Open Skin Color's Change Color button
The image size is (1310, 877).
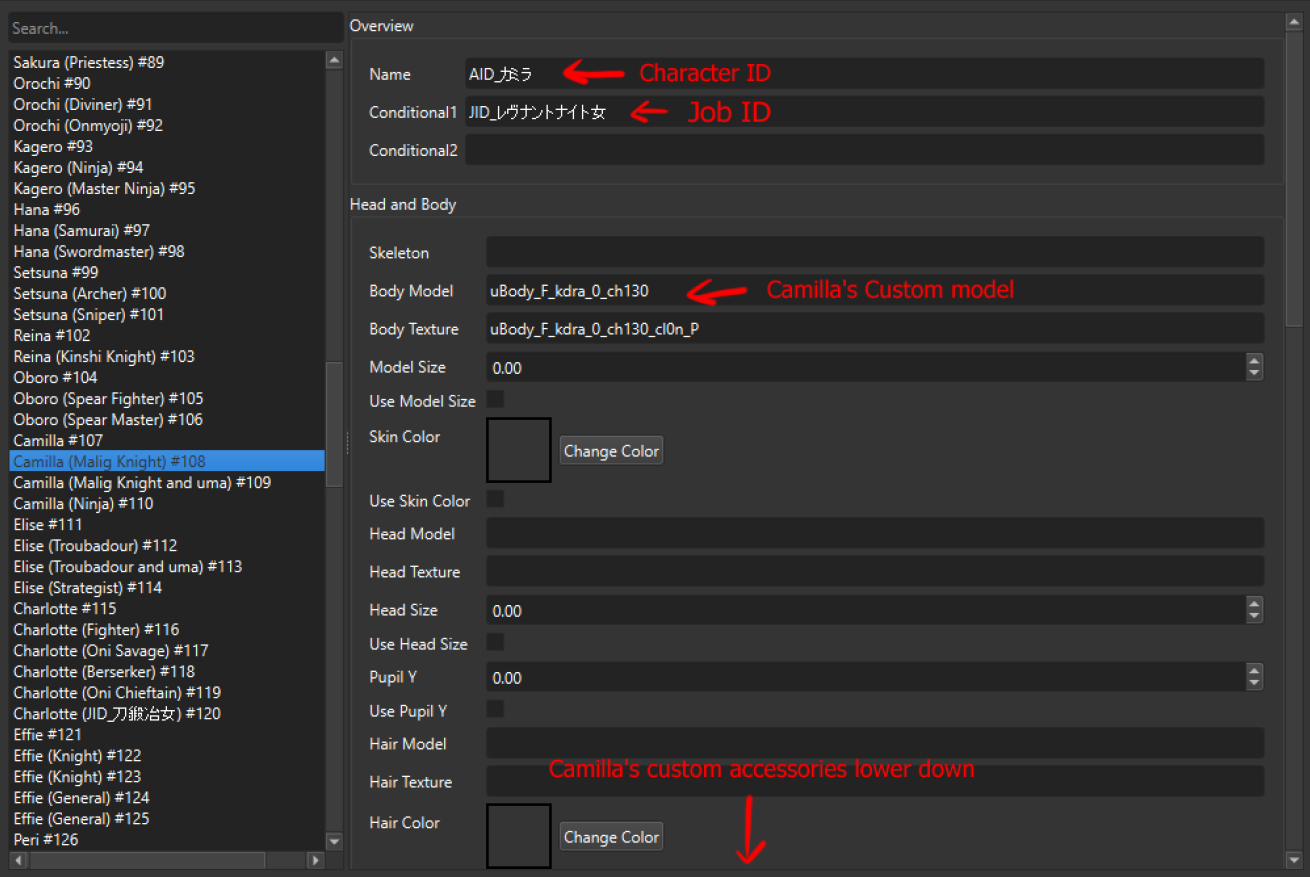(611, 451)
